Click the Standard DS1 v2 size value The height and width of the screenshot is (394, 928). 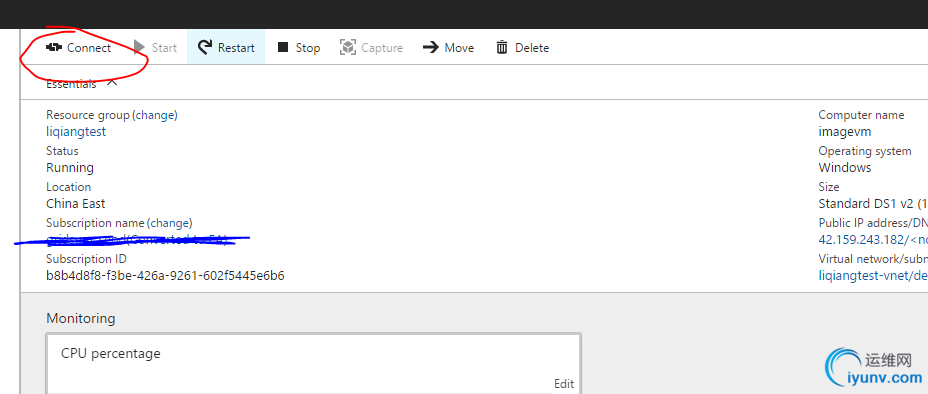(872, 204)
